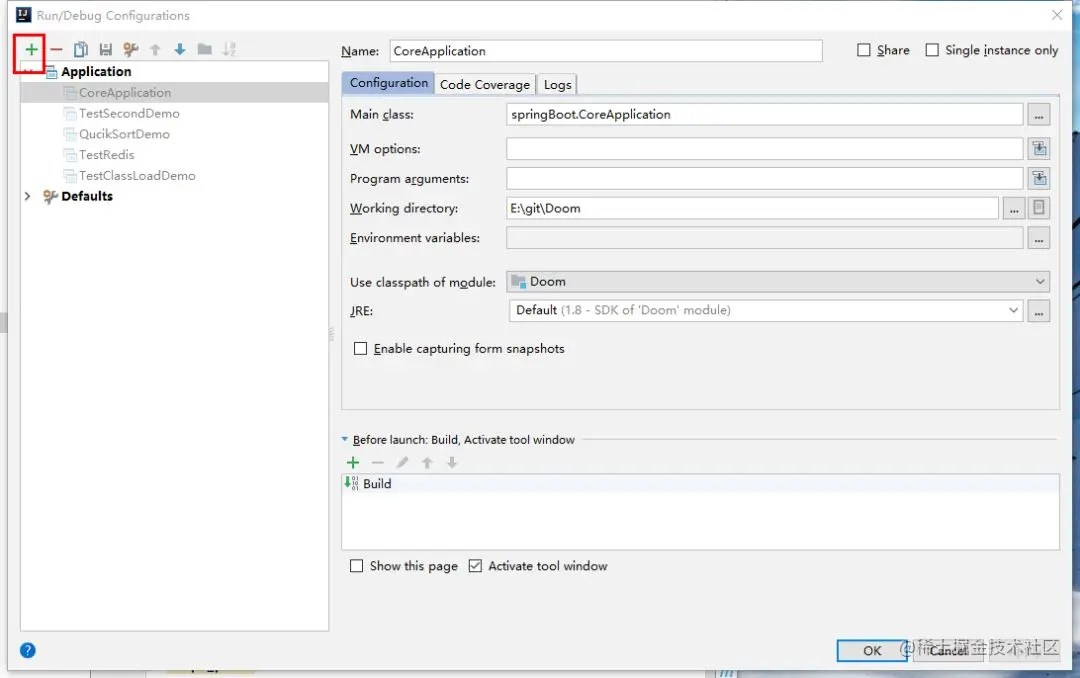The width and height of the screenshot is (1080, 678).
Task: Select the Build entry in Before launch list
Action: click(x=700, y=484)
